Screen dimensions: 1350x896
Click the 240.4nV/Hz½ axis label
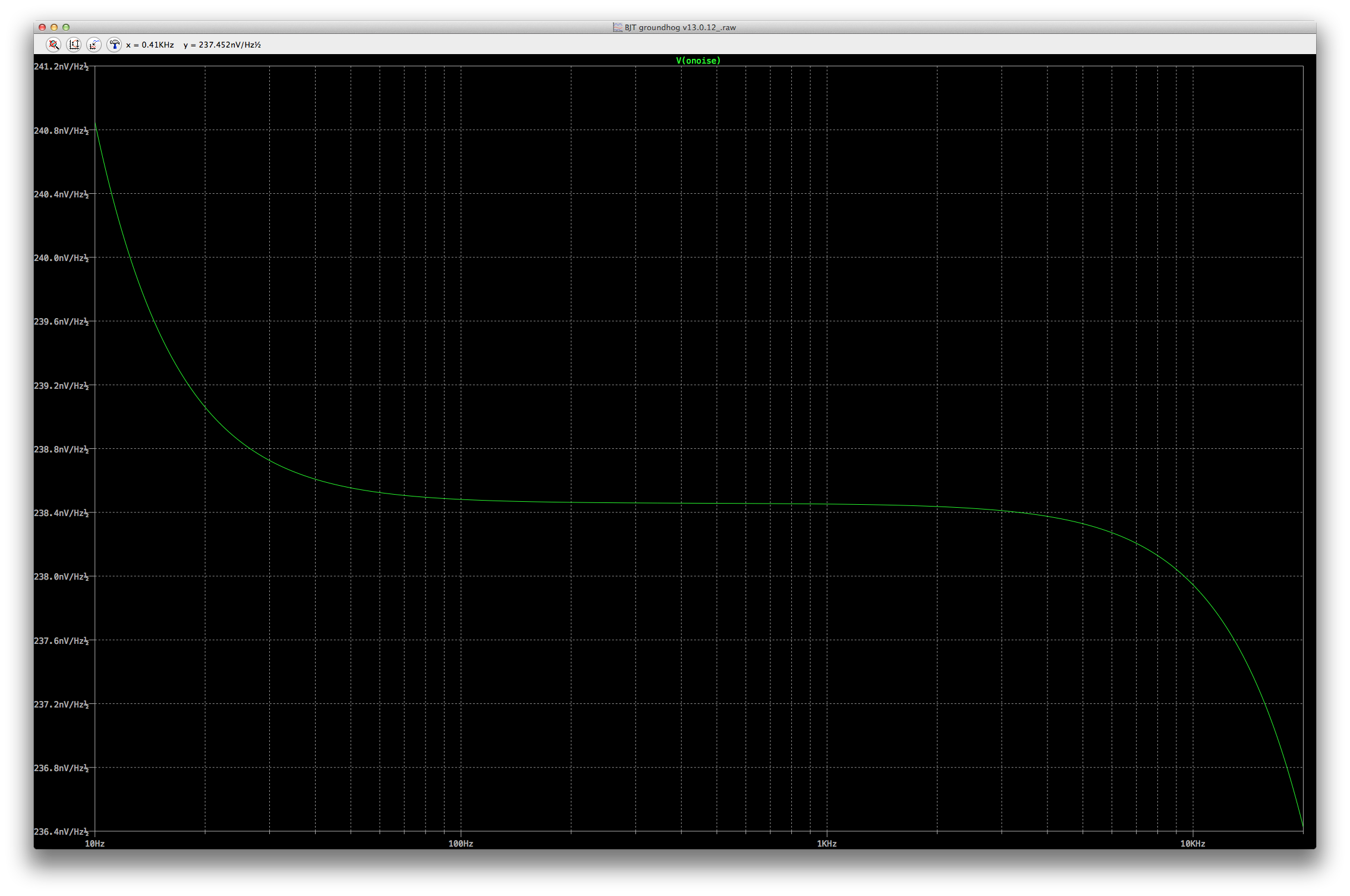(x=61, y=194)
